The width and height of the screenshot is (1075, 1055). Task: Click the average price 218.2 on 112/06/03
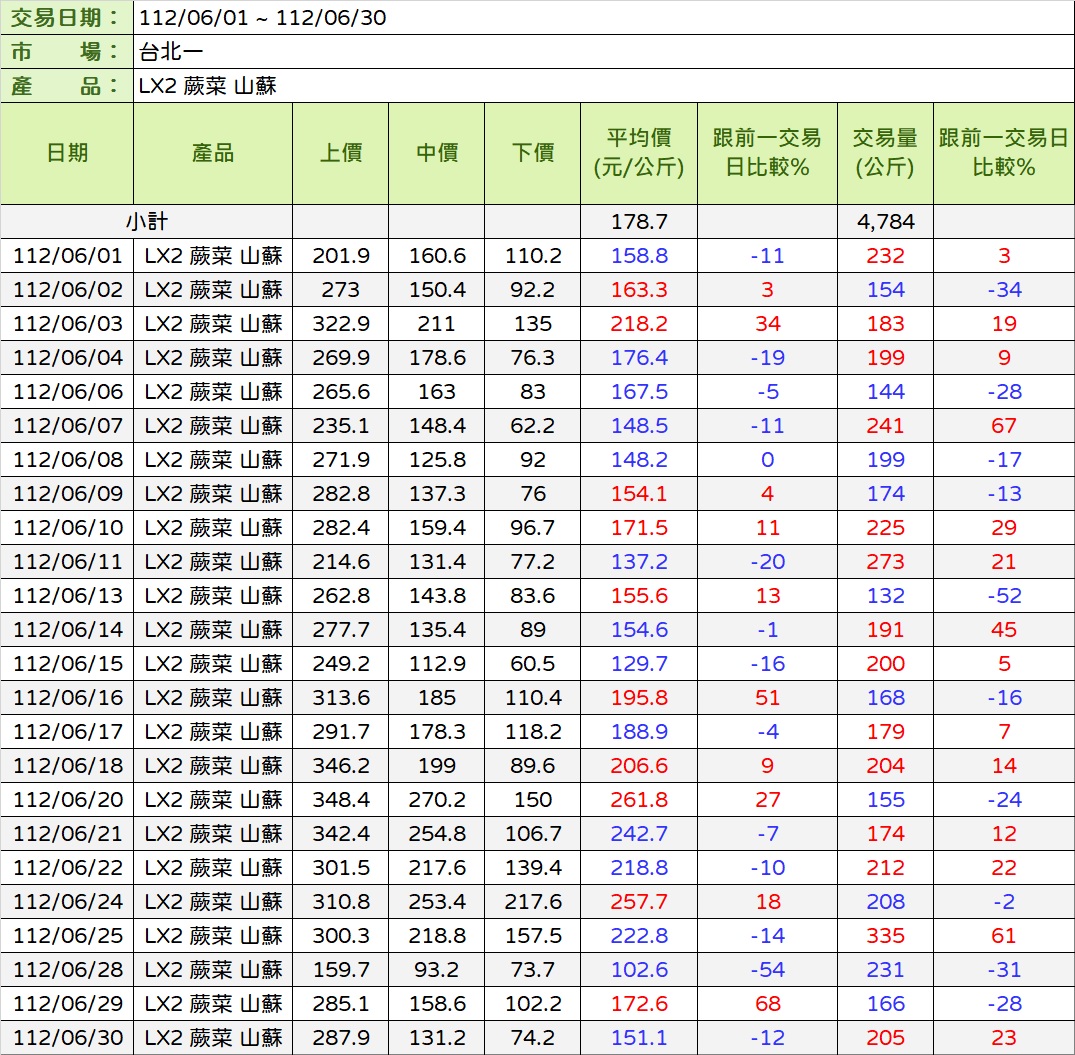point(639,324)
